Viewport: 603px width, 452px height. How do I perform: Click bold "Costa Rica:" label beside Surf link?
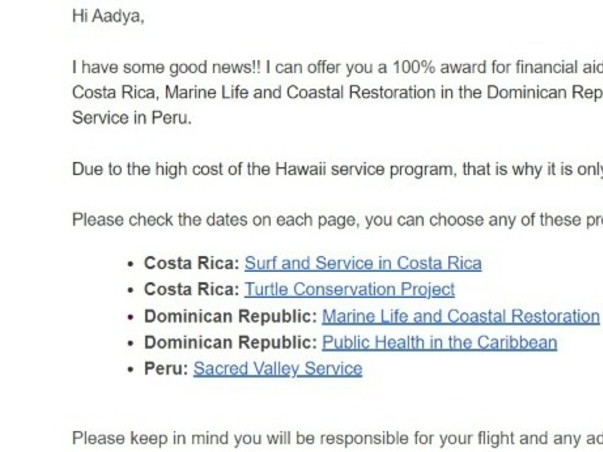(x=192, y=263)
